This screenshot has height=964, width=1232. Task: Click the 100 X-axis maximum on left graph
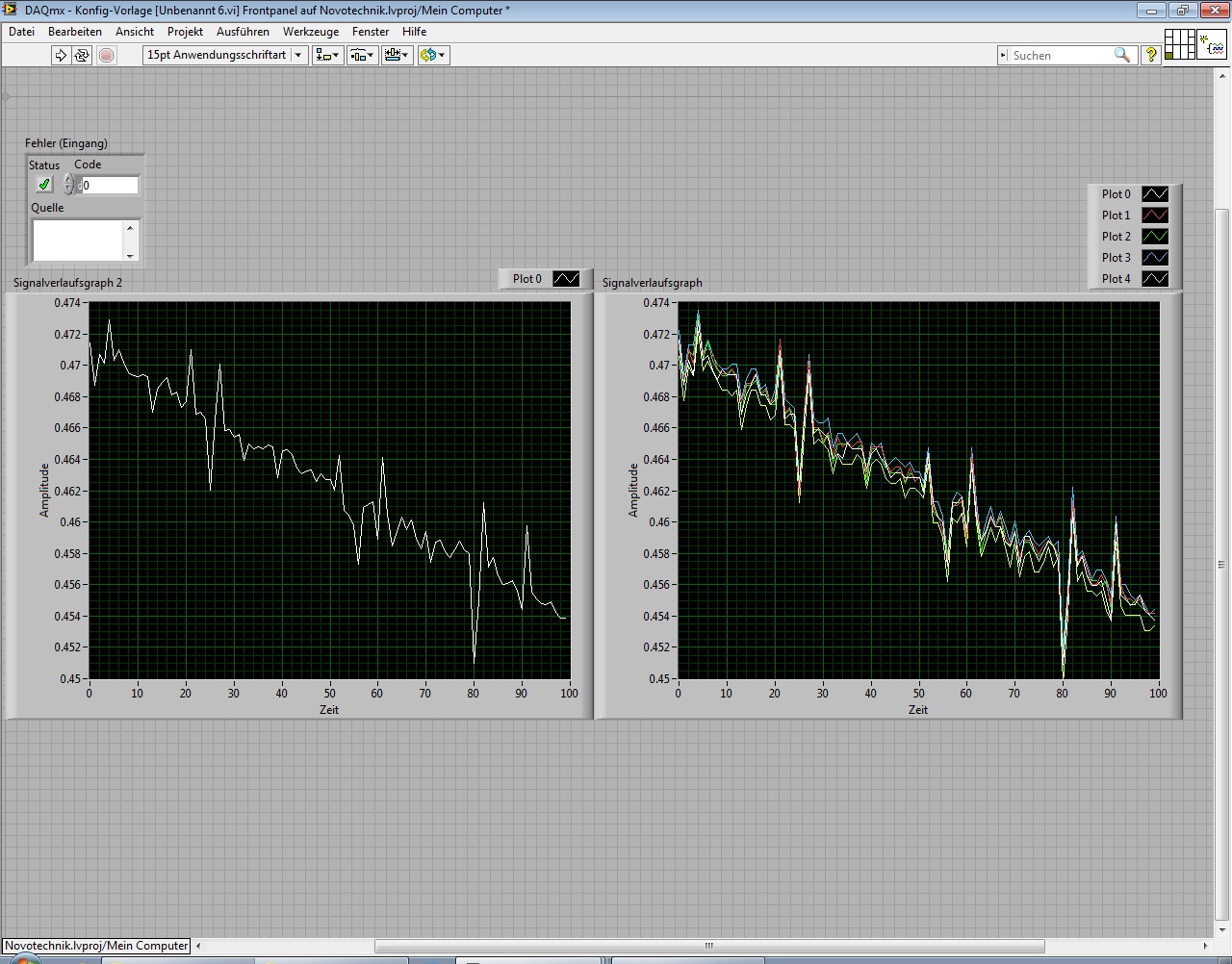tap(569, 694)
